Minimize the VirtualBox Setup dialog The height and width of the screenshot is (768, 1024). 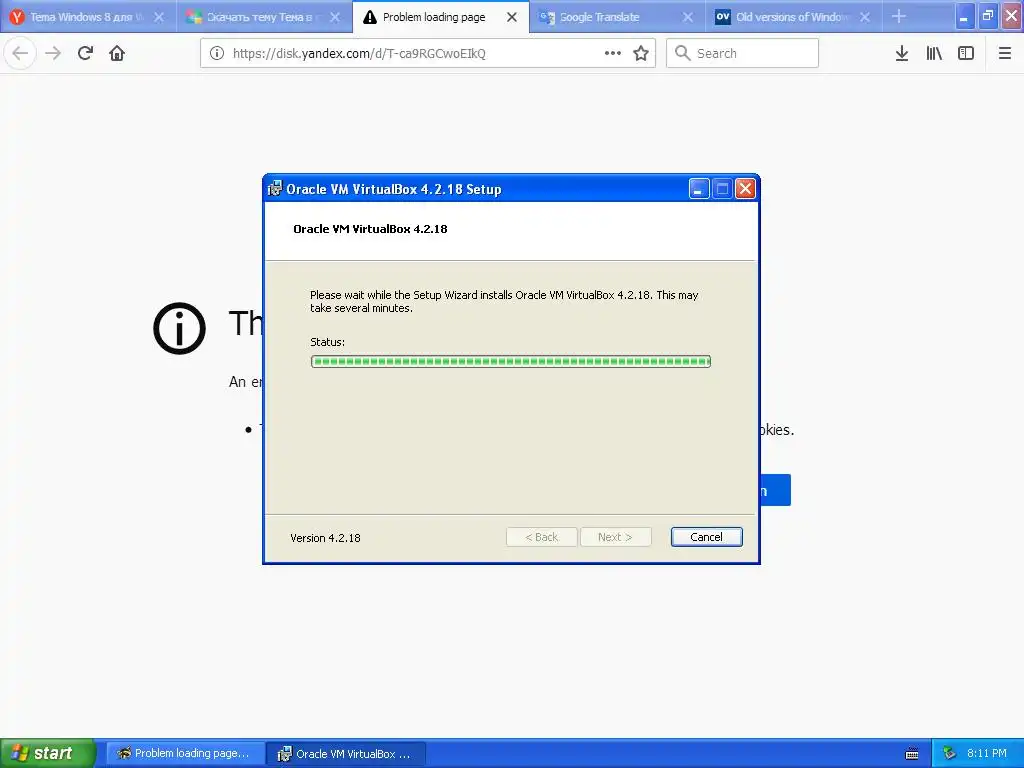699,189
